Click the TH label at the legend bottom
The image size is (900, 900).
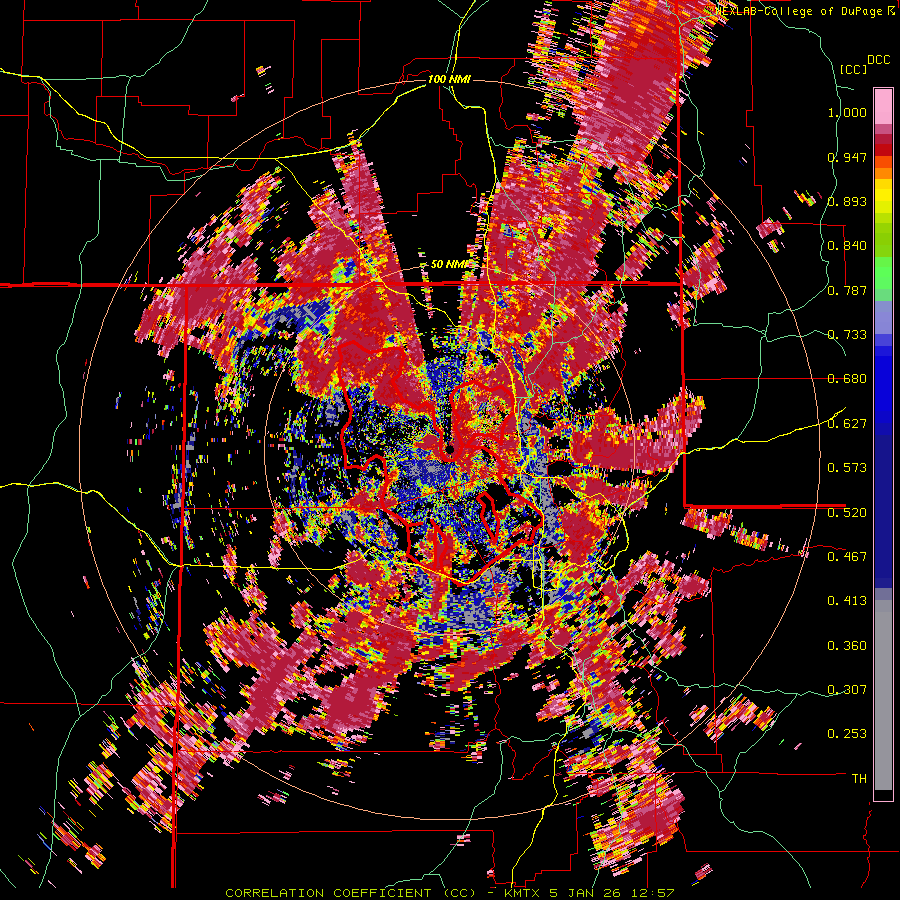click(x=859, y=779)
